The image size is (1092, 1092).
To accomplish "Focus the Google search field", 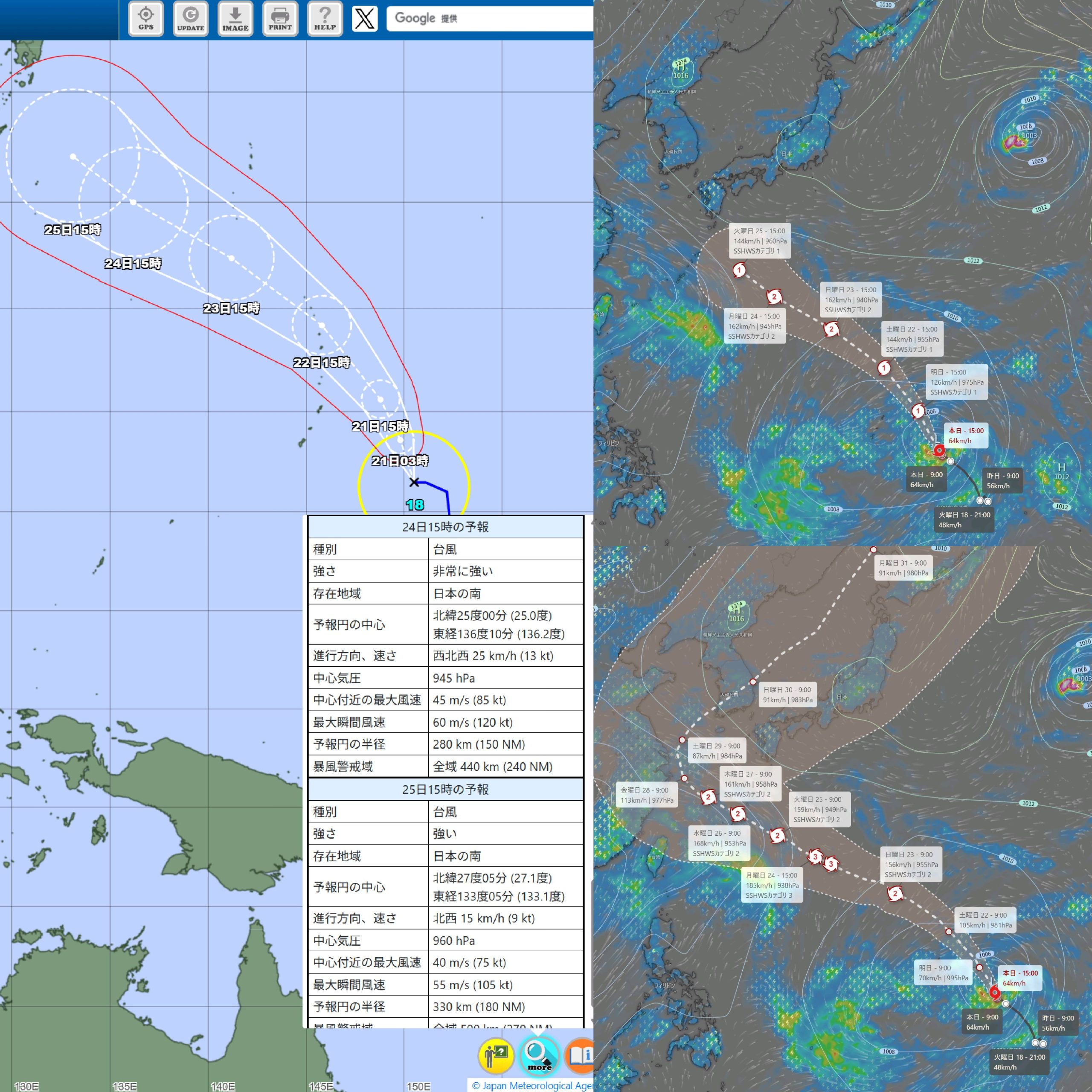I will tap(489, 19).
